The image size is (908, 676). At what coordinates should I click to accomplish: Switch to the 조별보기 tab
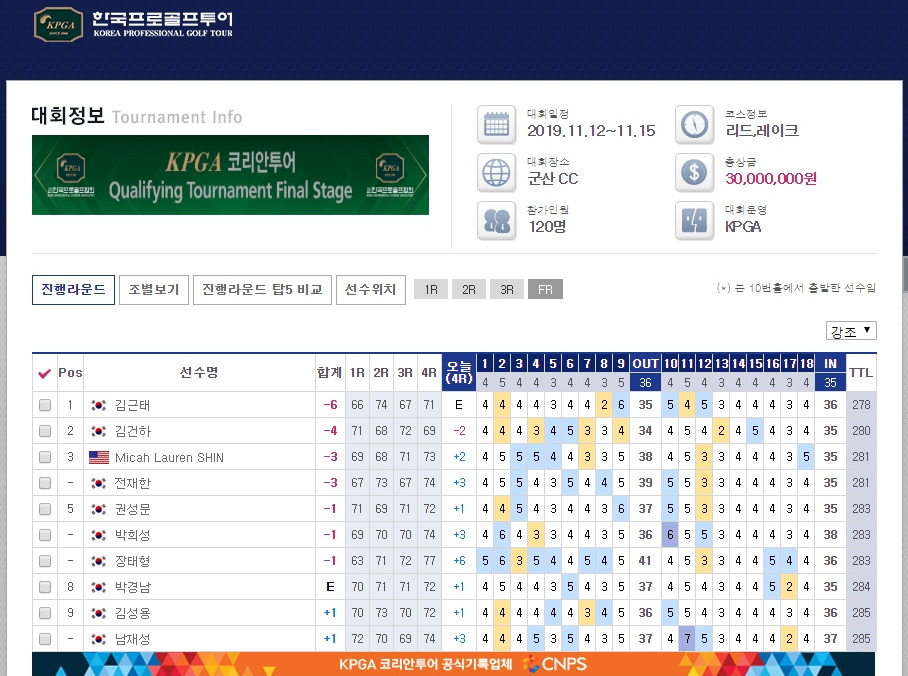[x=153, y=290]
